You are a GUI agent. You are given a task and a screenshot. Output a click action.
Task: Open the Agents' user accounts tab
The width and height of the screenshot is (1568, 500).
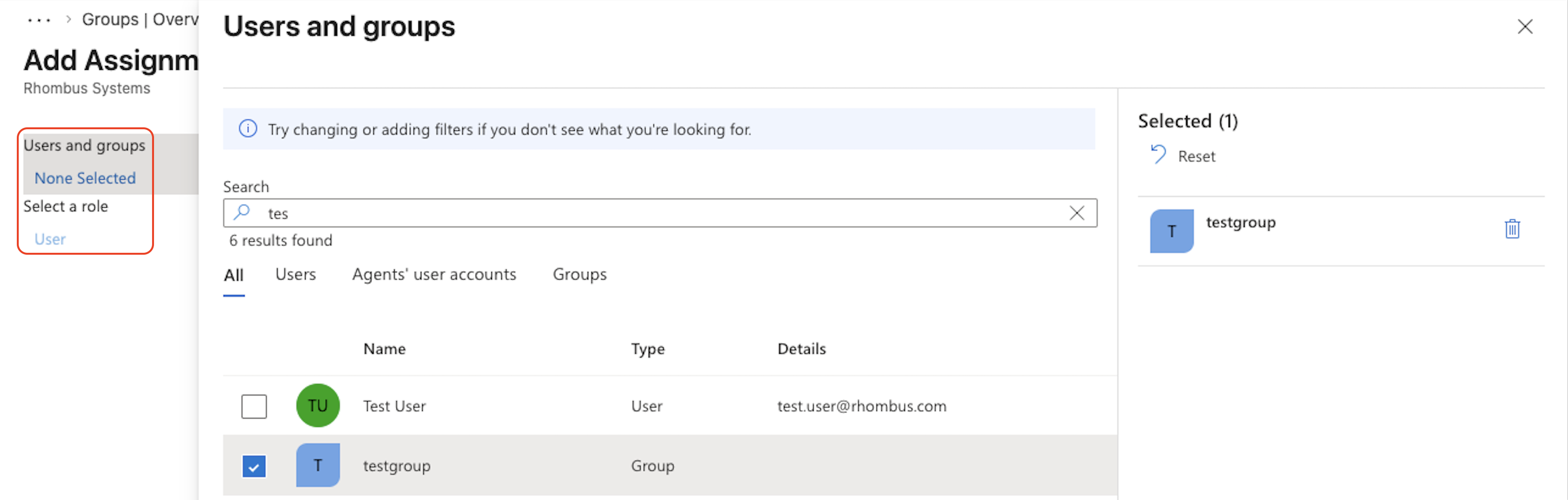click(x=434, y=274)
